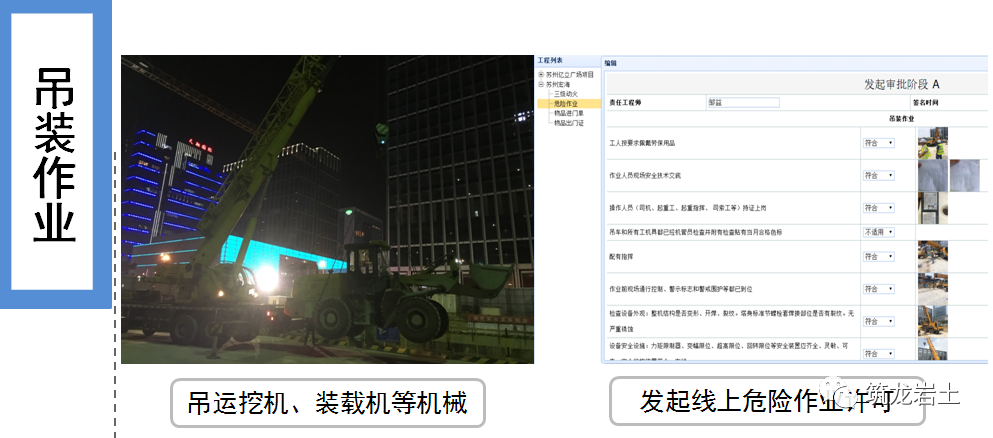Collapse the 苏州宏海 tree node
The height and width of the screenshot is (438, 993).
(541, 84)
